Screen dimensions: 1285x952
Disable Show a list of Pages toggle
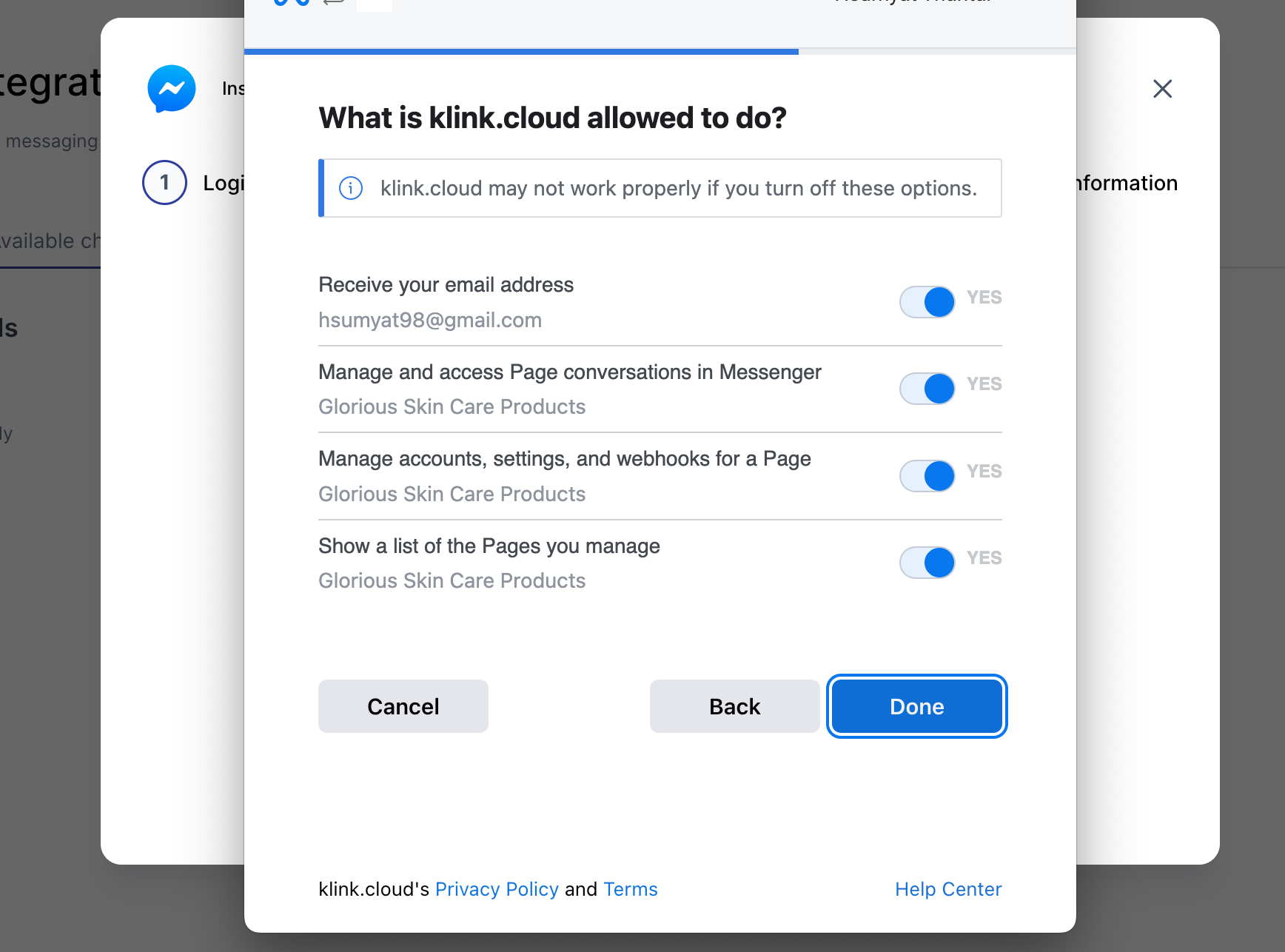(927, 563)
